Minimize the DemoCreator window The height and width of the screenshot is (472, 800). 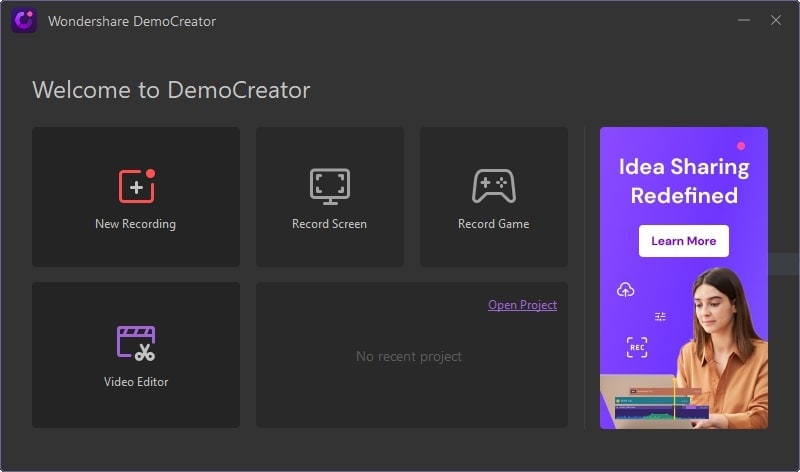click(744, 20)
